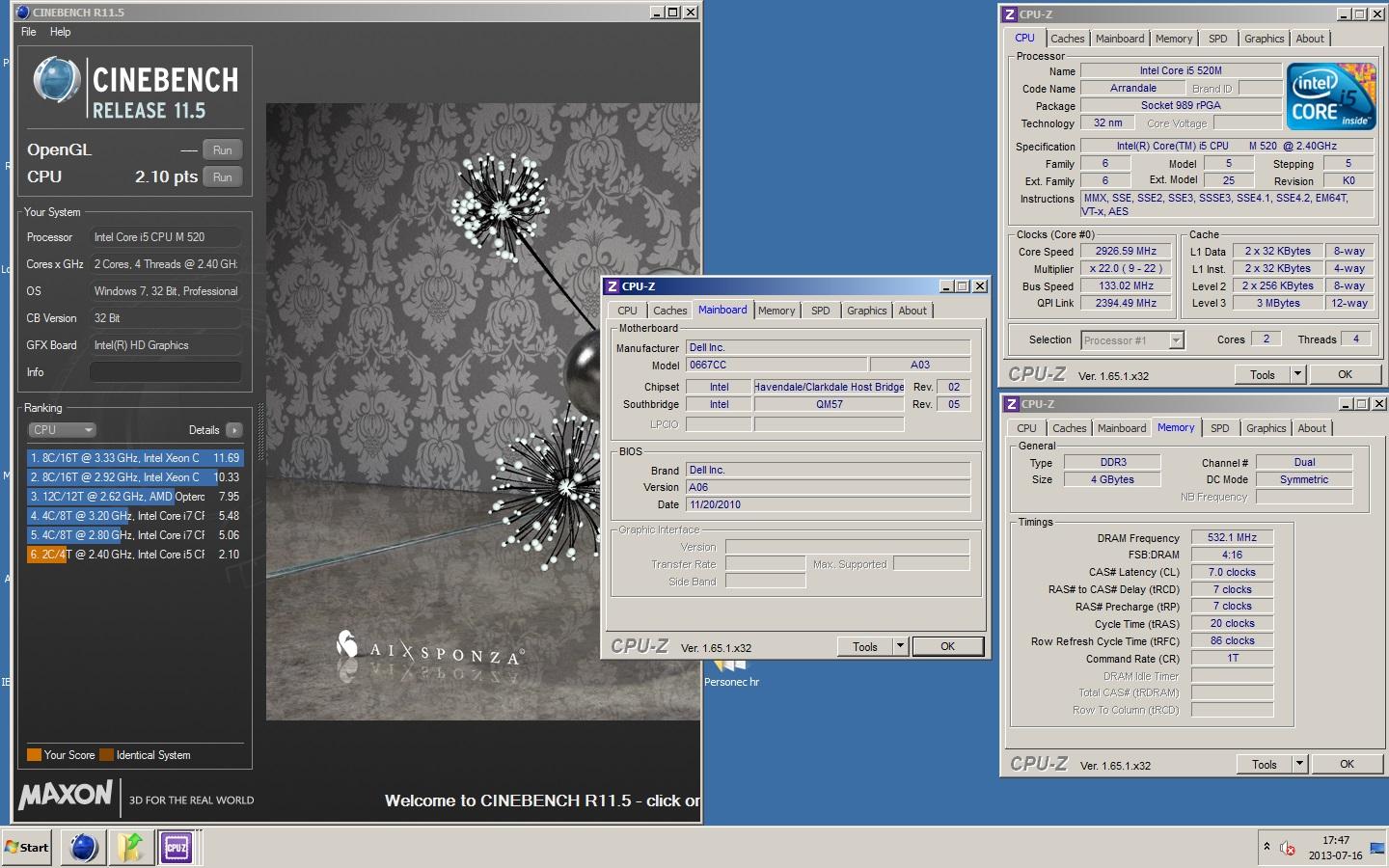The height and width of the screenshot is (868, 1389).
Task: Select ranking entry 4 Core i7 5.48
Action: point(135,516)
